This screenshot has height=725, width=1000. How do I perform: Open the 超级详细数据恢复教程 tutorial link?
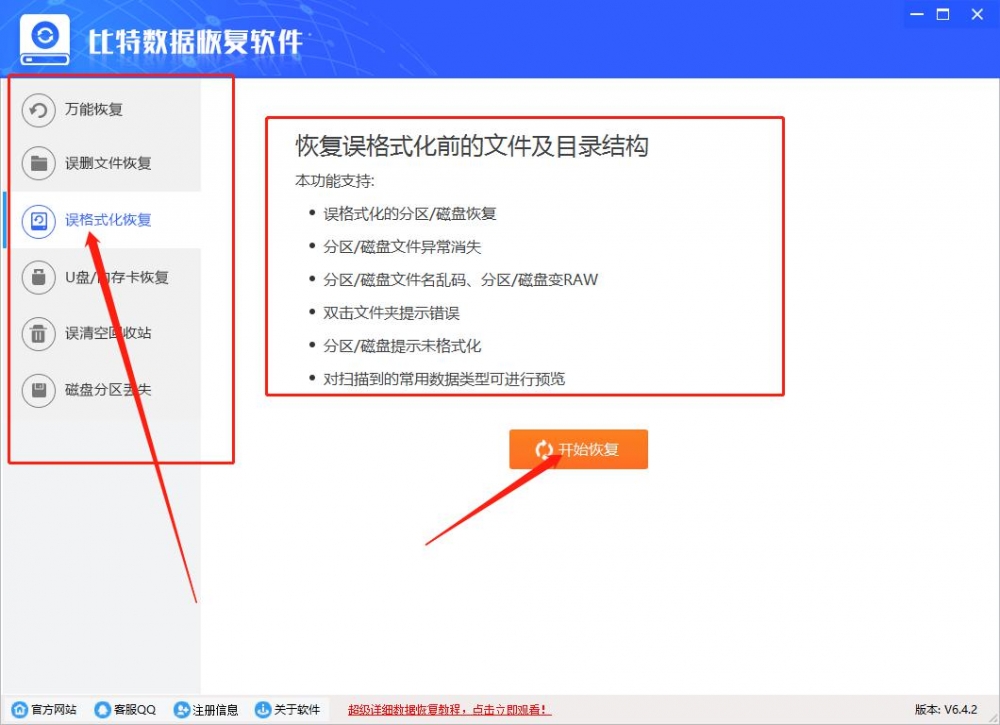click(449, 710)
